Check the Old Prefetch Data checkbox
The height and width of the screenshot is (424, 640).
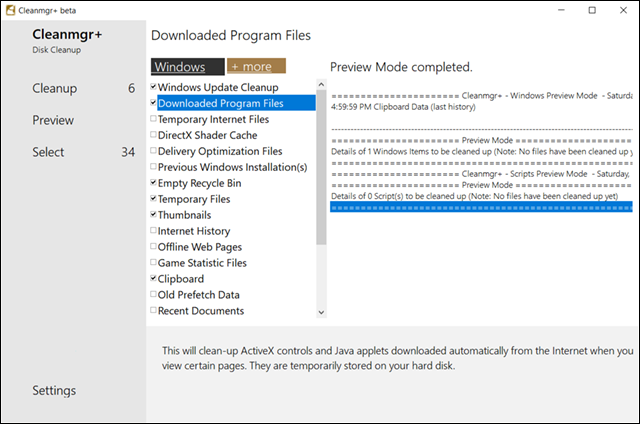tap(153, 294)
